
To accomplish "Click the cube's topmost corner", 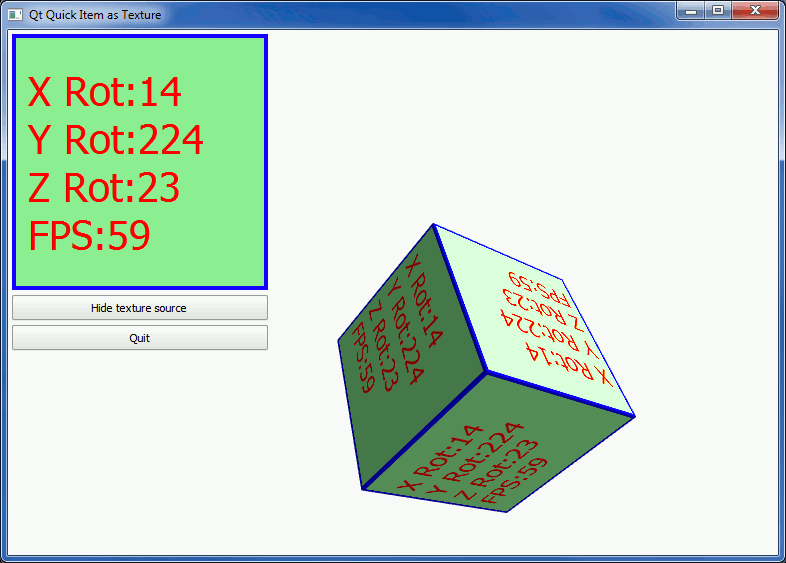I will point(433,224).
